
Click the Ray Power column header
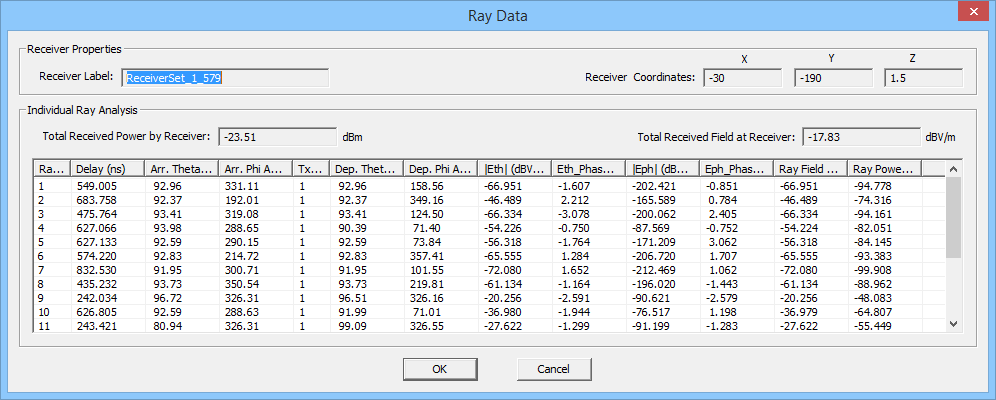pos(883,169)
